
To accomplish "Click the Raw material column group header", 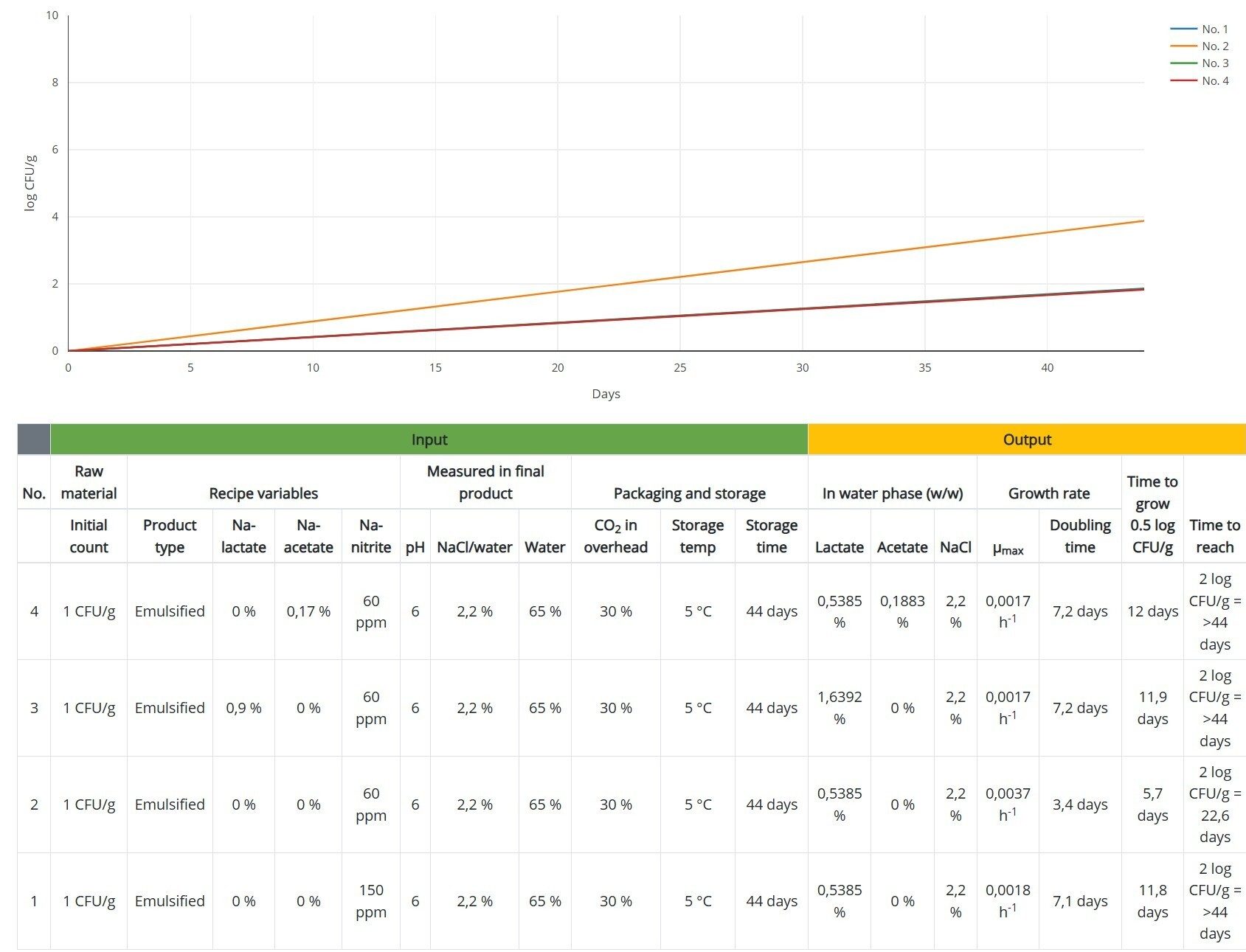I will pos(89,482).
